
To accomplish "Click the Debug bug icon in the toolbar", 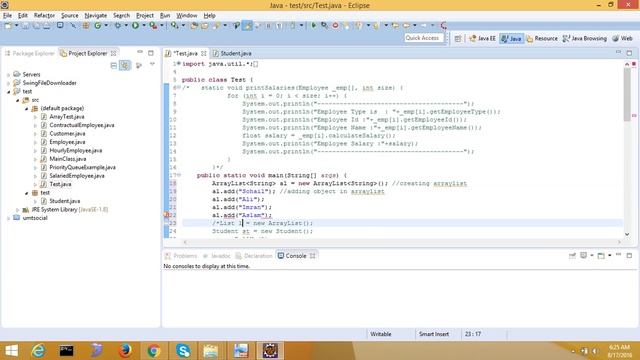I will [x=118, y=25].
